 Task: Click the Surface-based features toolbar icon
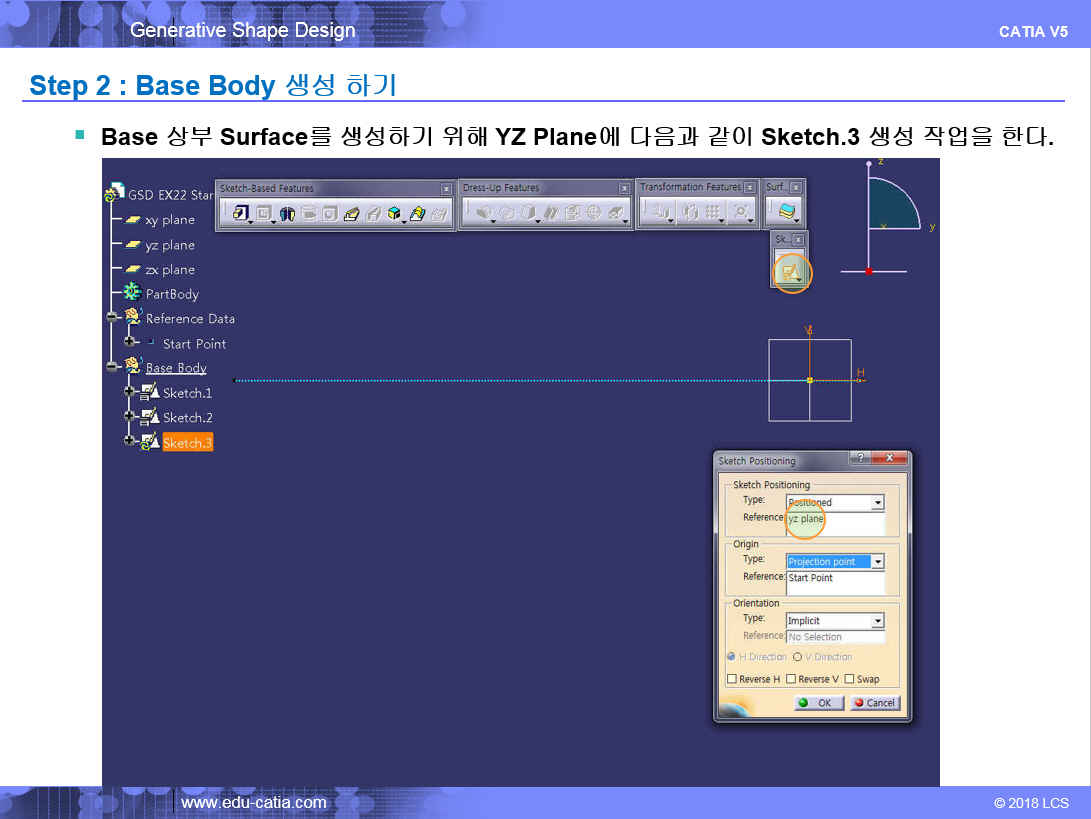point(788,212)
